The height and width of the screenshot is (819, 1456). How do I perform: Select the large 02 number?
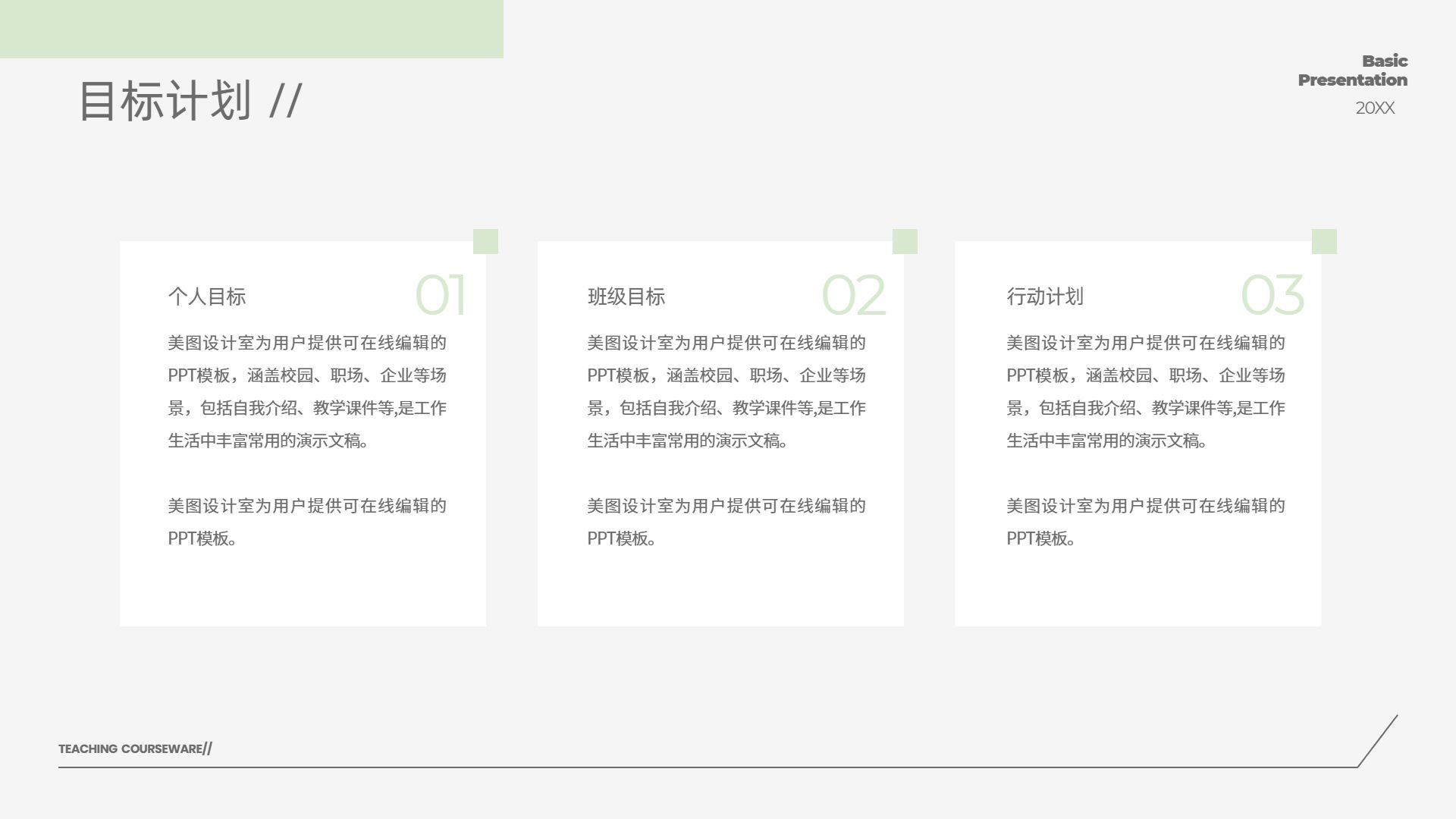pos(854,295)
